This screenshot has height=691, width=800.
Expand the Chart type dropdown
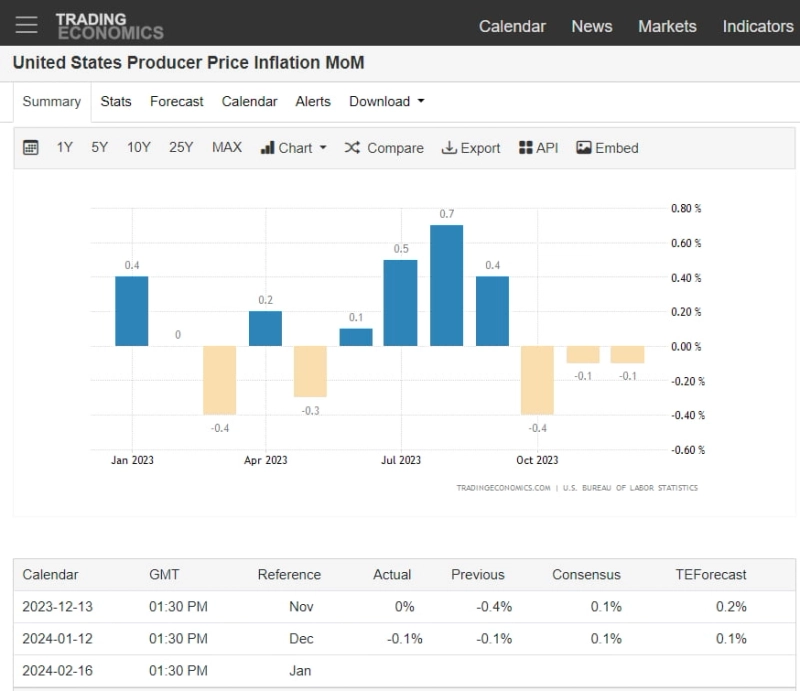(294, 148)
